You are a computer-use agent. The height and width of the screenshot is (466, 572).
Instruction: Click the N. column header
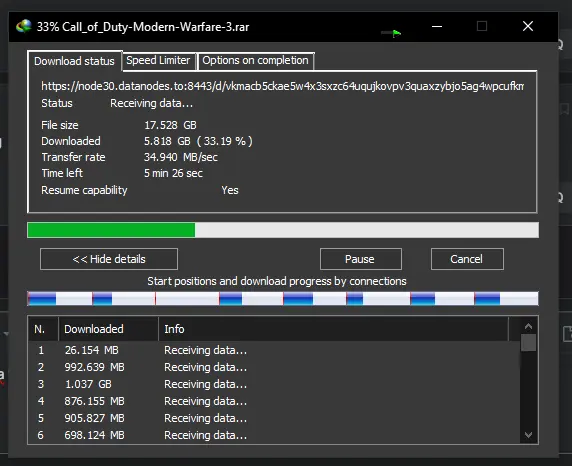point(43,329)
